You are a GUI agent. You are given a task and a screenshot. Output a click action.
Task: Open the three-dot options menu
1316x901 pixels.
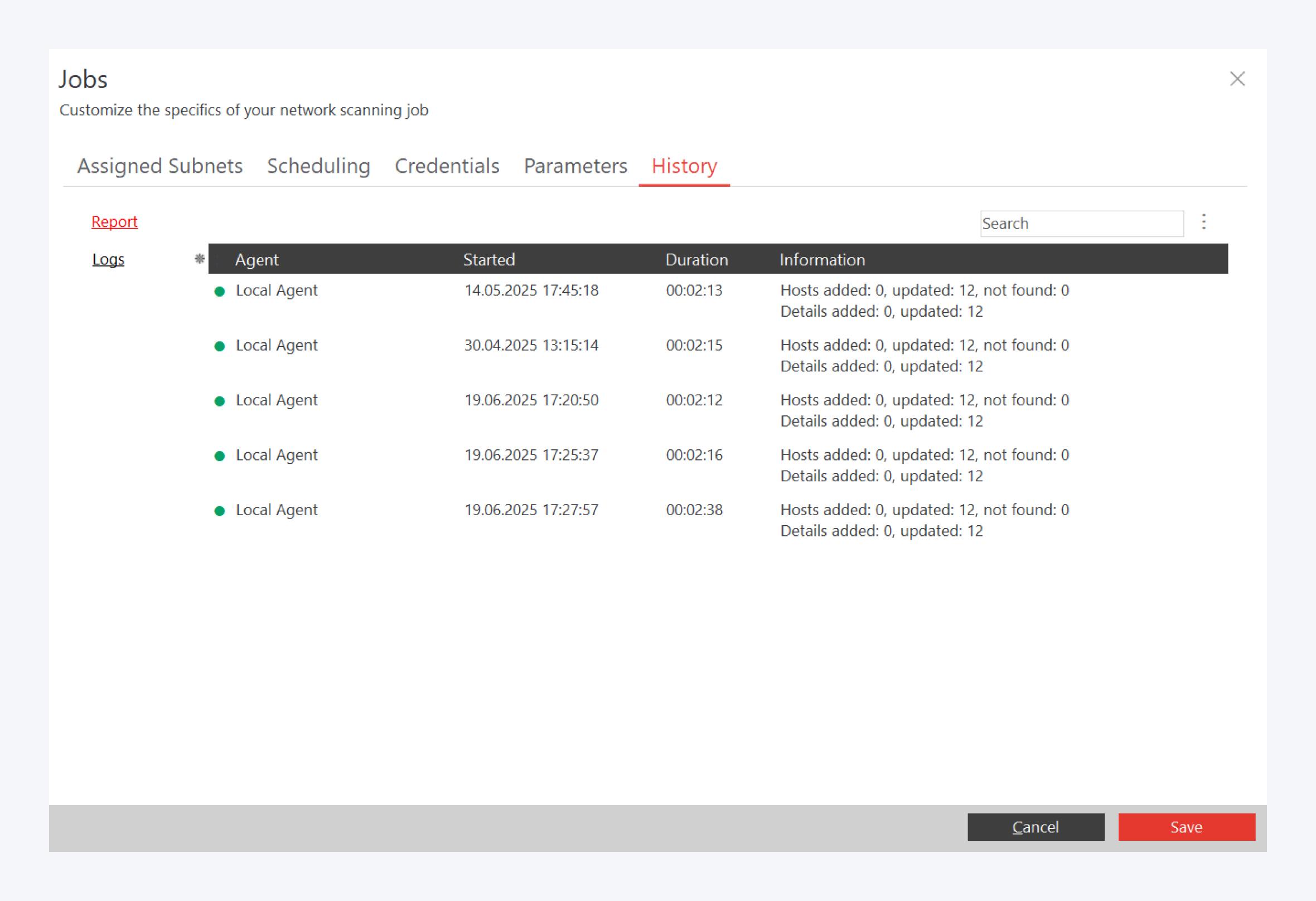(1203, 222)
